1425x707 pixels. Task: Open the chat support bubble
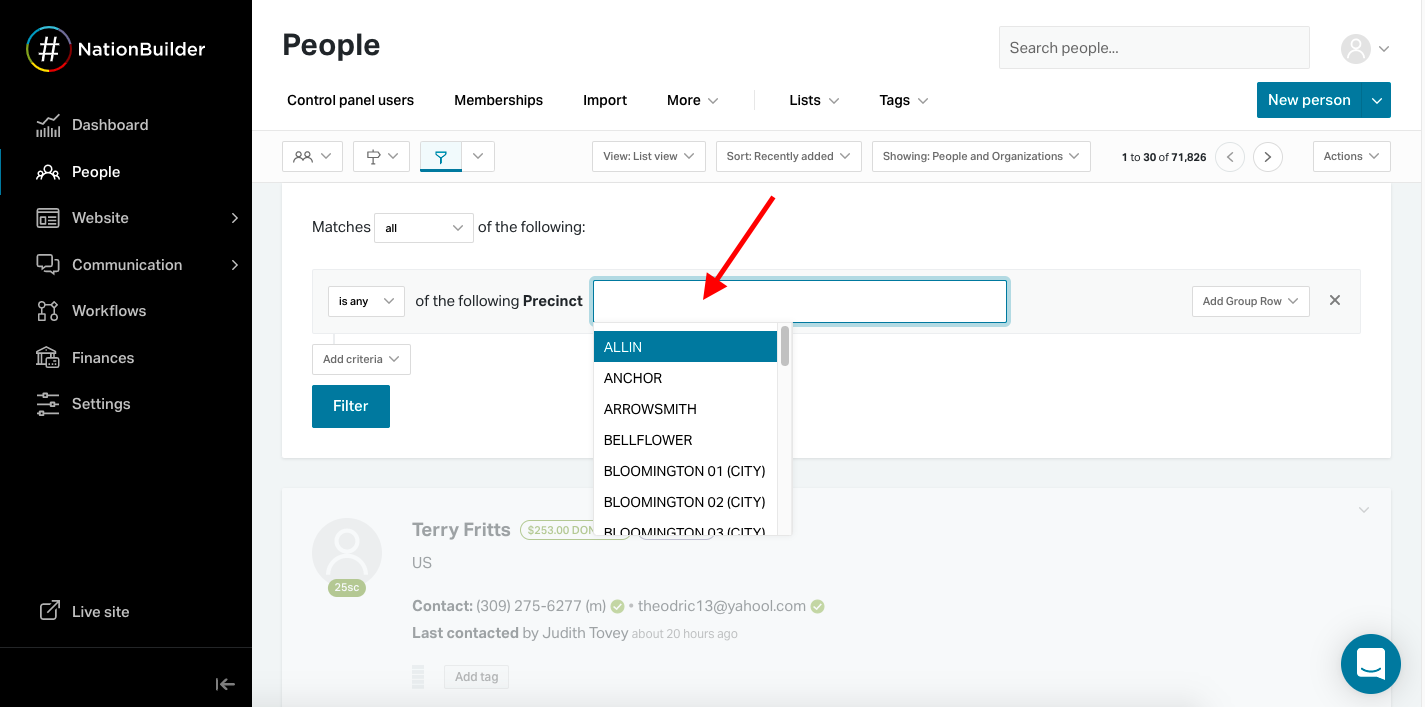point(1370,663)
